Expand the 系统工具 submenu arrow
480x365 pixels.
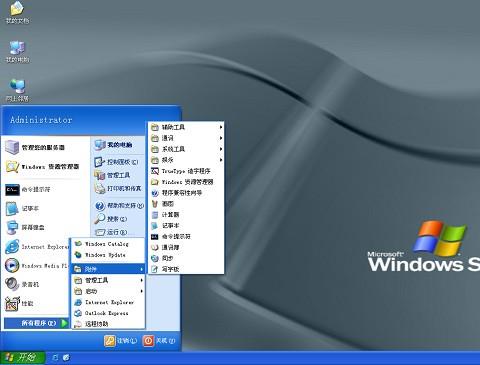point(221,149)
